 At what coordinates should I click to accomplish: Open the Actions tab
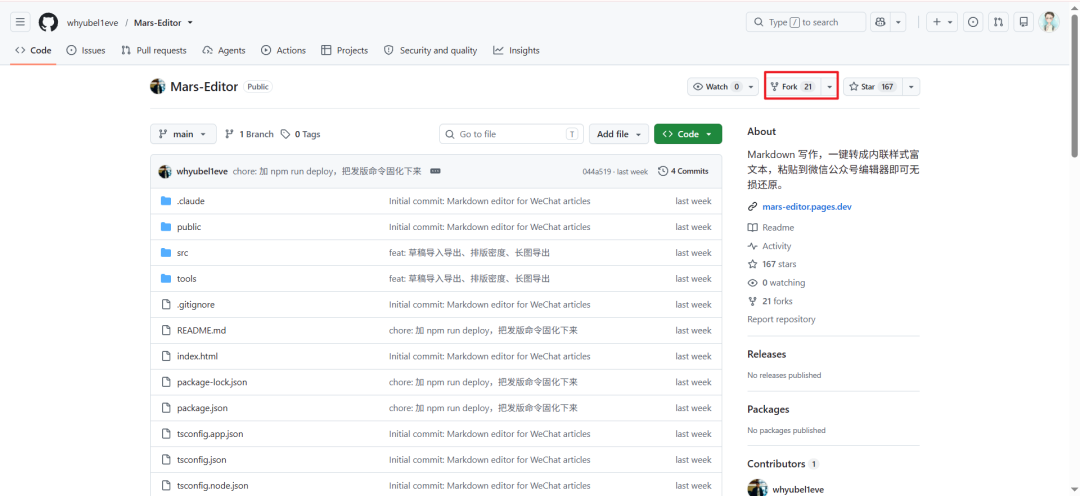click(283, 50)
